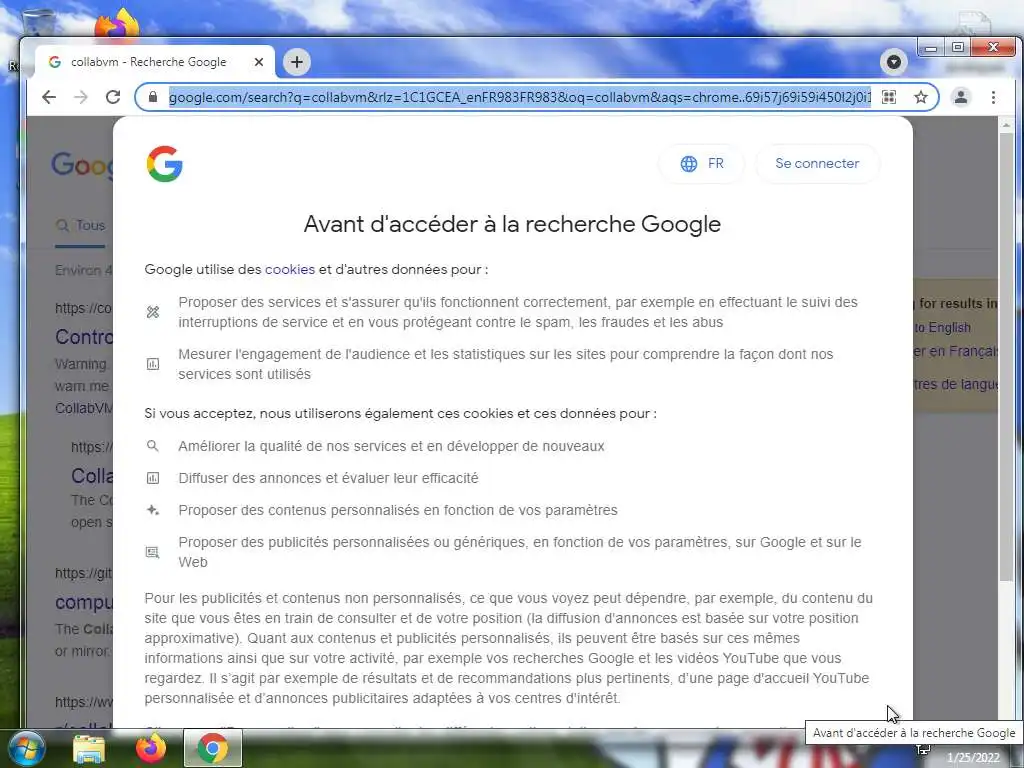Launch Firefox from the taskbar
This screenshot has width=1024, height=768.
(151, 748)
